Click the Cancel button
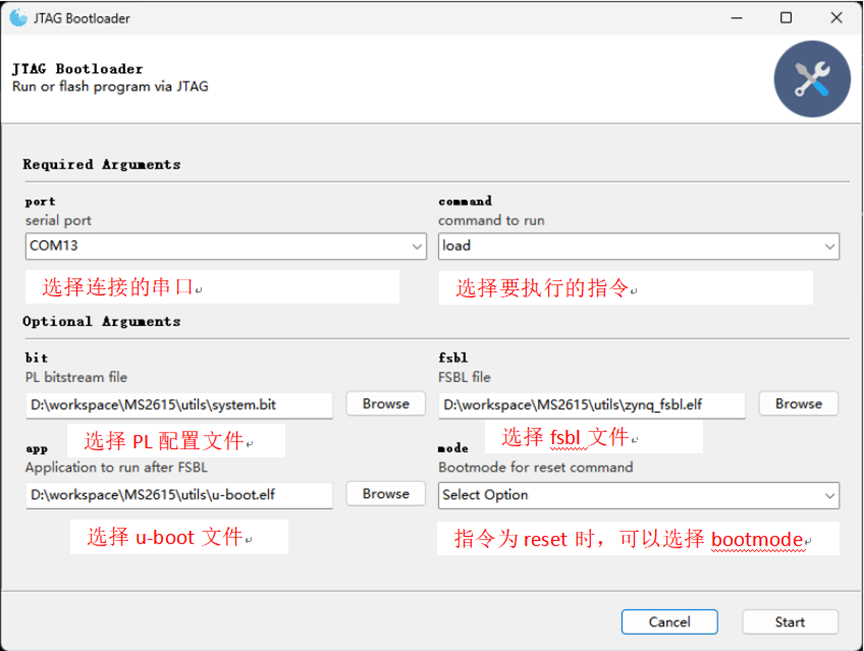The height and width of the screenshot is (651, 864). click(x=669, y=621)
